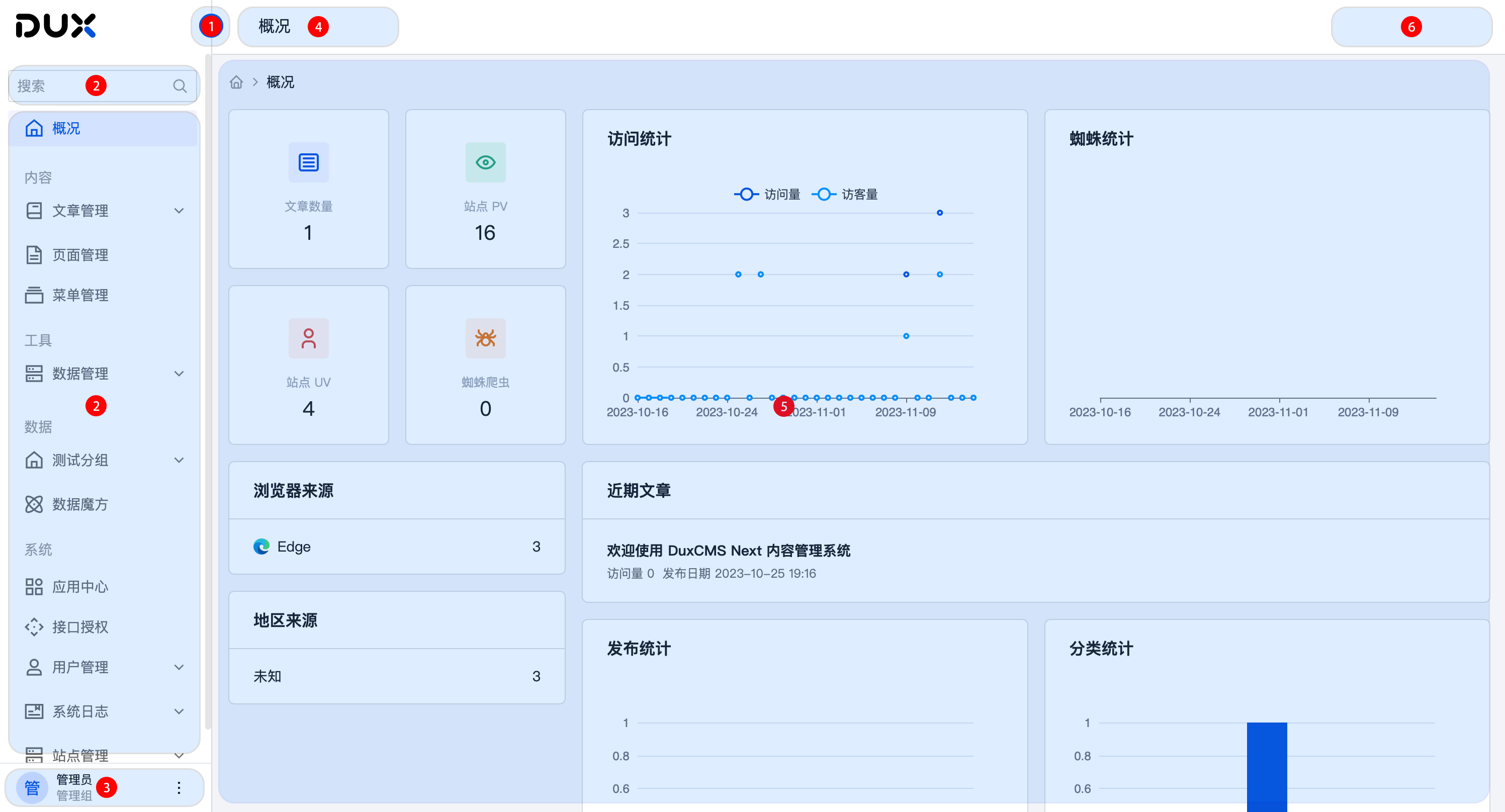Open the DuxCMS Next welcome article
The height and width of the screenshot is (812, 1505).
[x=728, y=550]
